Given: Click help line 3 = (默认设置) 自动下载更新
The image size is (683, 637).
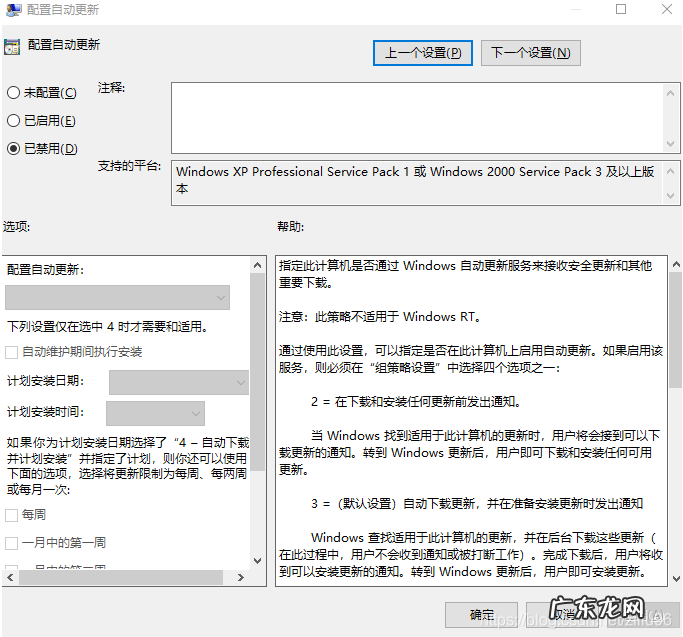Looking at the screenshot, I should pos(477,504).
